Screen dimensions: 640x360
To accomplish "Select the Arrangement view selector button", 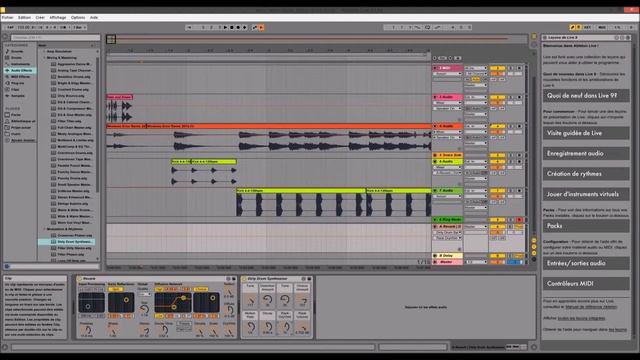I will pos(534,36).
